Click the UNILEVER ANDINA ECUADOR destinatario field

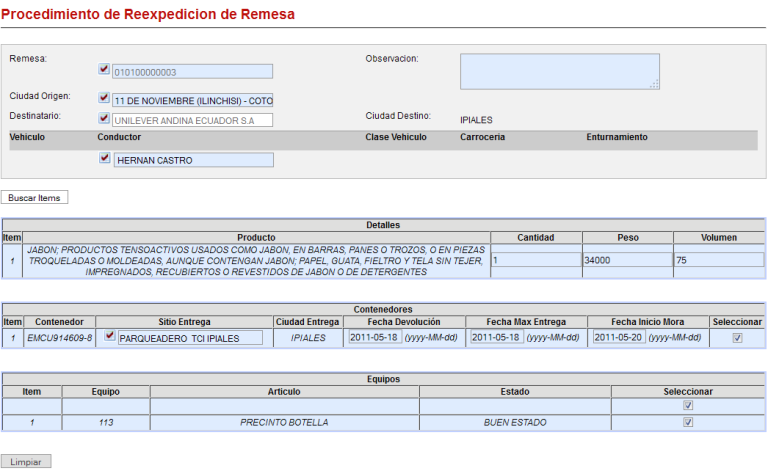192,121
